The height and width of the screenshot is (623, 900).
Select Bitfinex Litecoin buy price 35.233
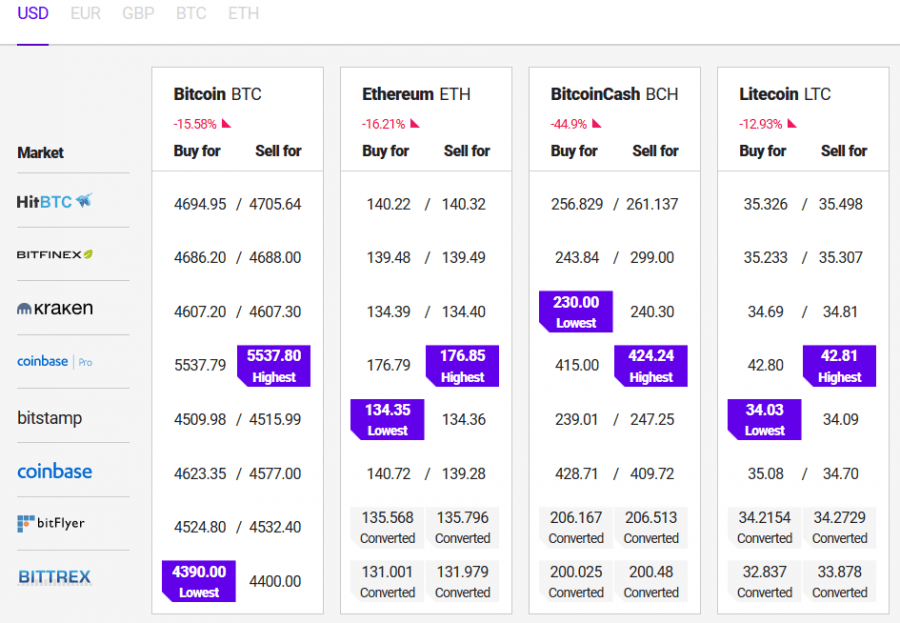click(x=766, y=257)
